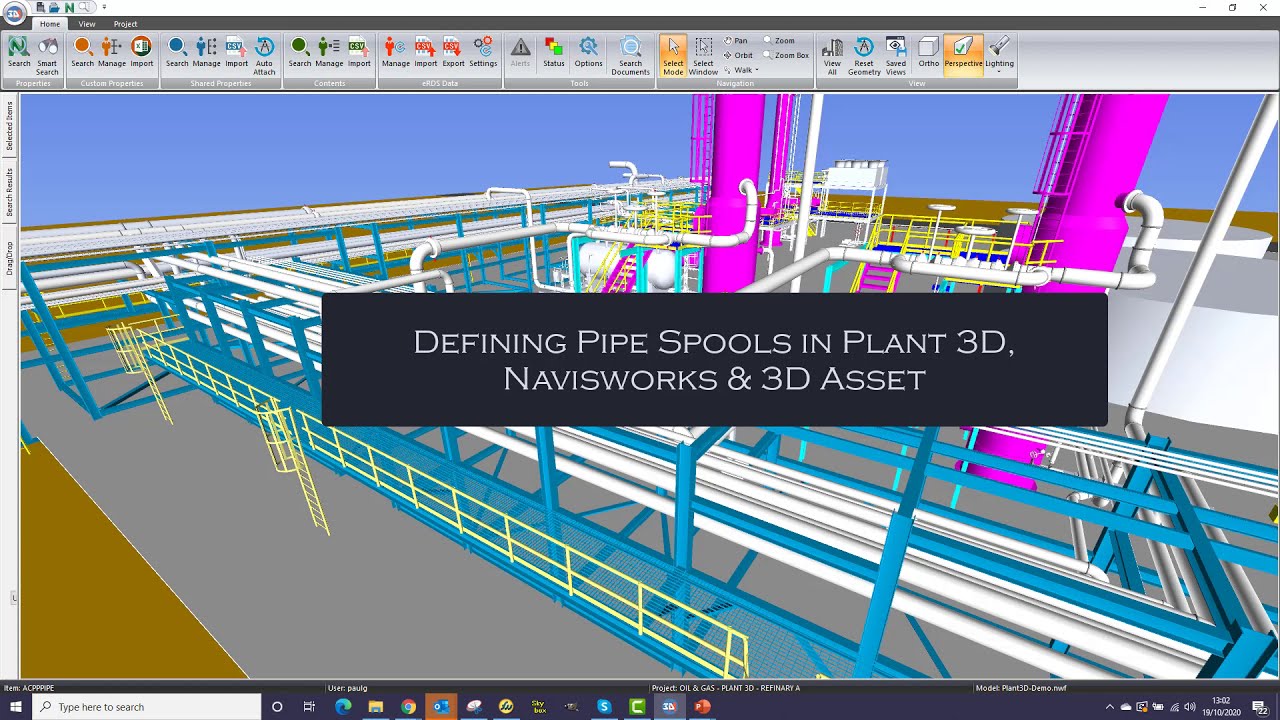Image resolution: width=1280 pixels, height=720 pixels.
Task: Toggle Select Mode on the ribbon
Action: (673, 56)
